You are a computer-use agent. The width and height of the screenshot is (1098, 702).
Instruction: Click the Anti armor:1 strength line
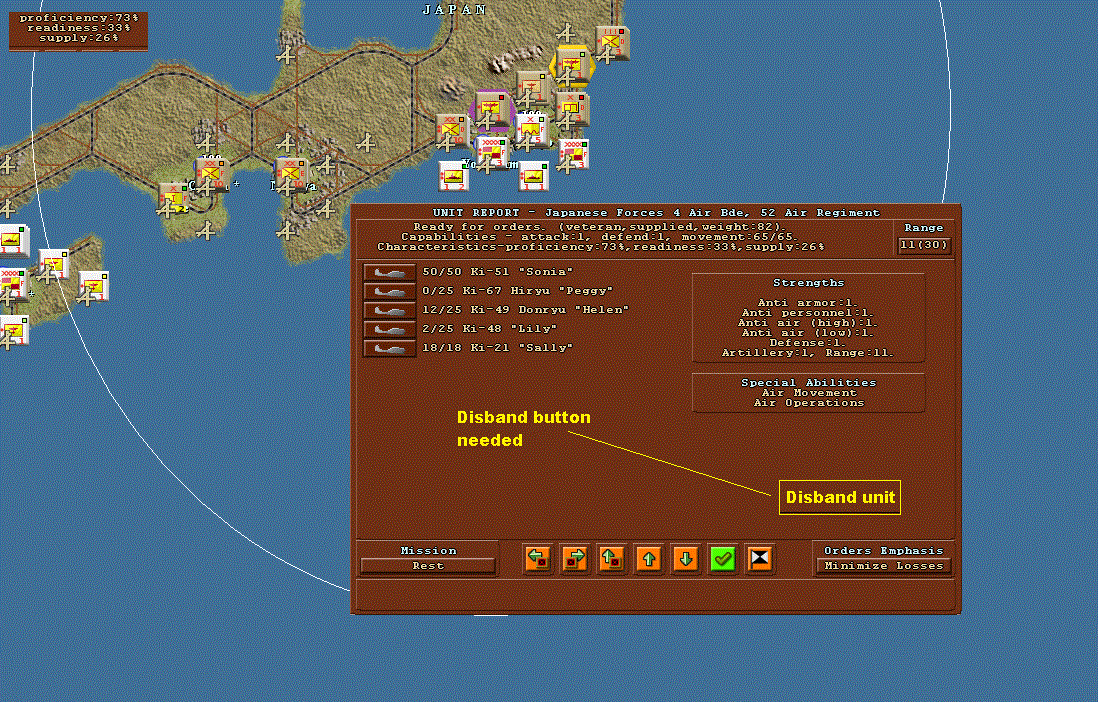click(x=808, y=303)
